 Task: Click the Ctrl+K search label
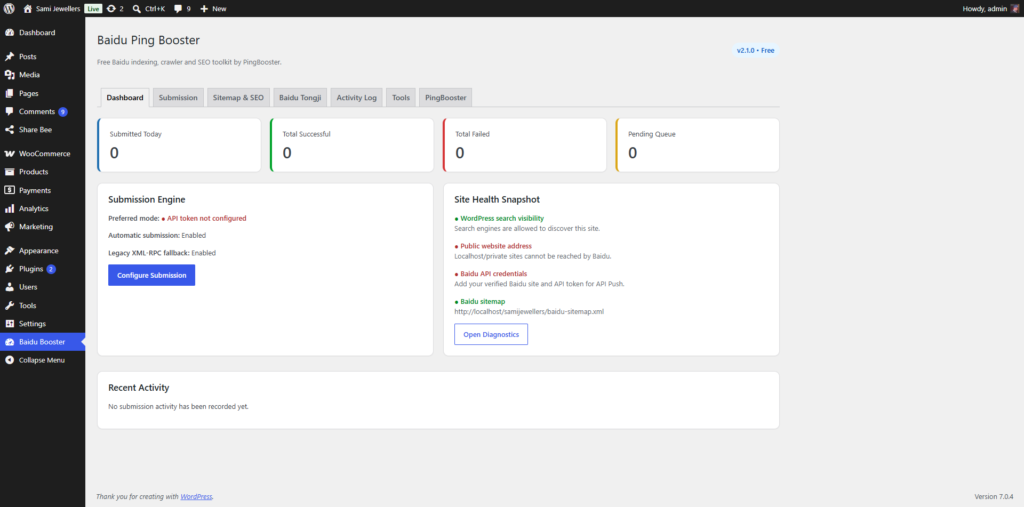point(155,9)
